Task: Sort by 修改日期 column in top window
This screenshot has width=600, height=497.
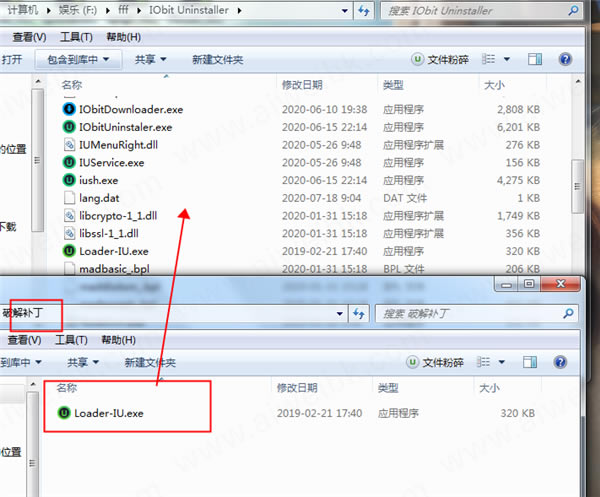Action: click(x=302, y=85)
